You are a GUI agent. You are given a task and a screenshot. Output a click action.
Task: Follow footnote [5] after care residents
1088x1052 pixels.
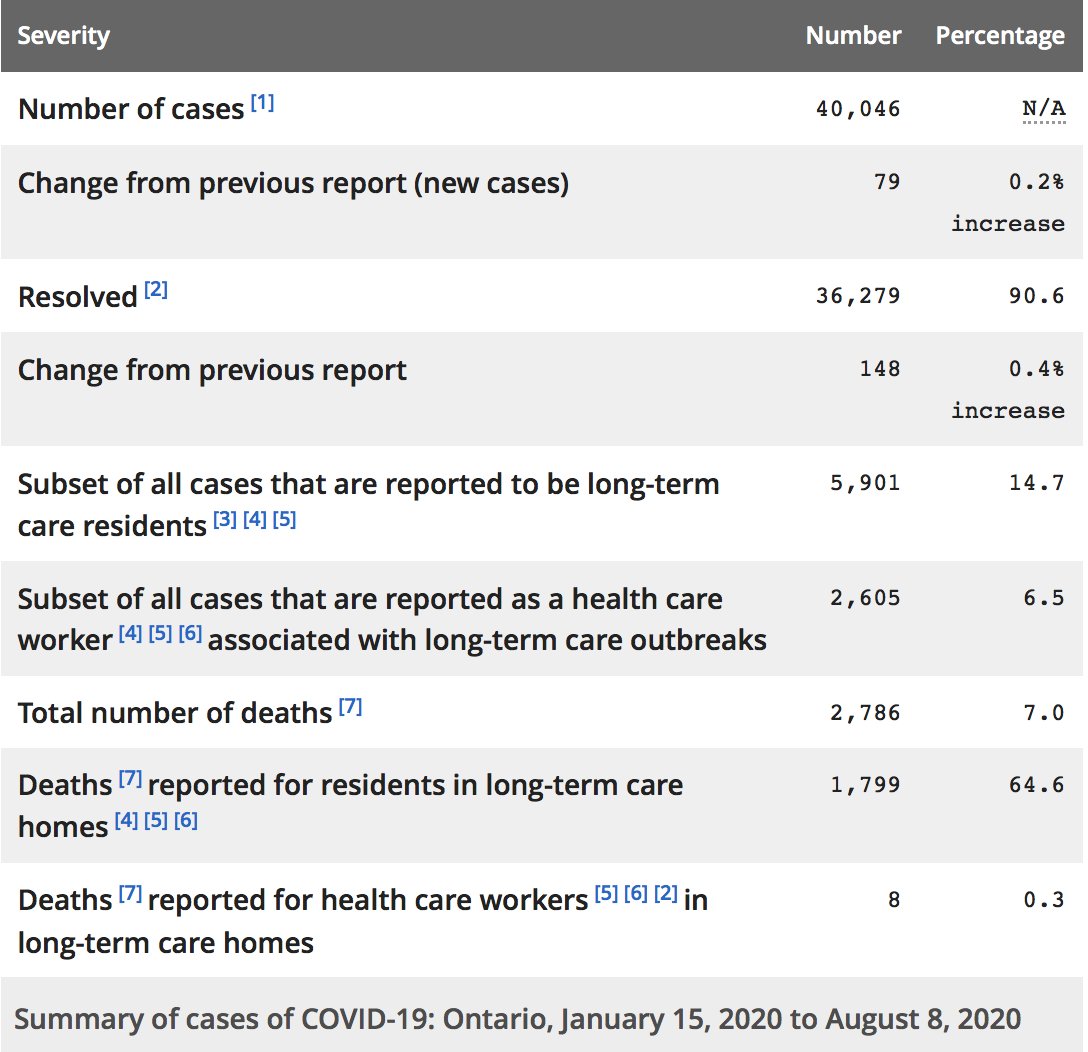[x=284, y=519]
